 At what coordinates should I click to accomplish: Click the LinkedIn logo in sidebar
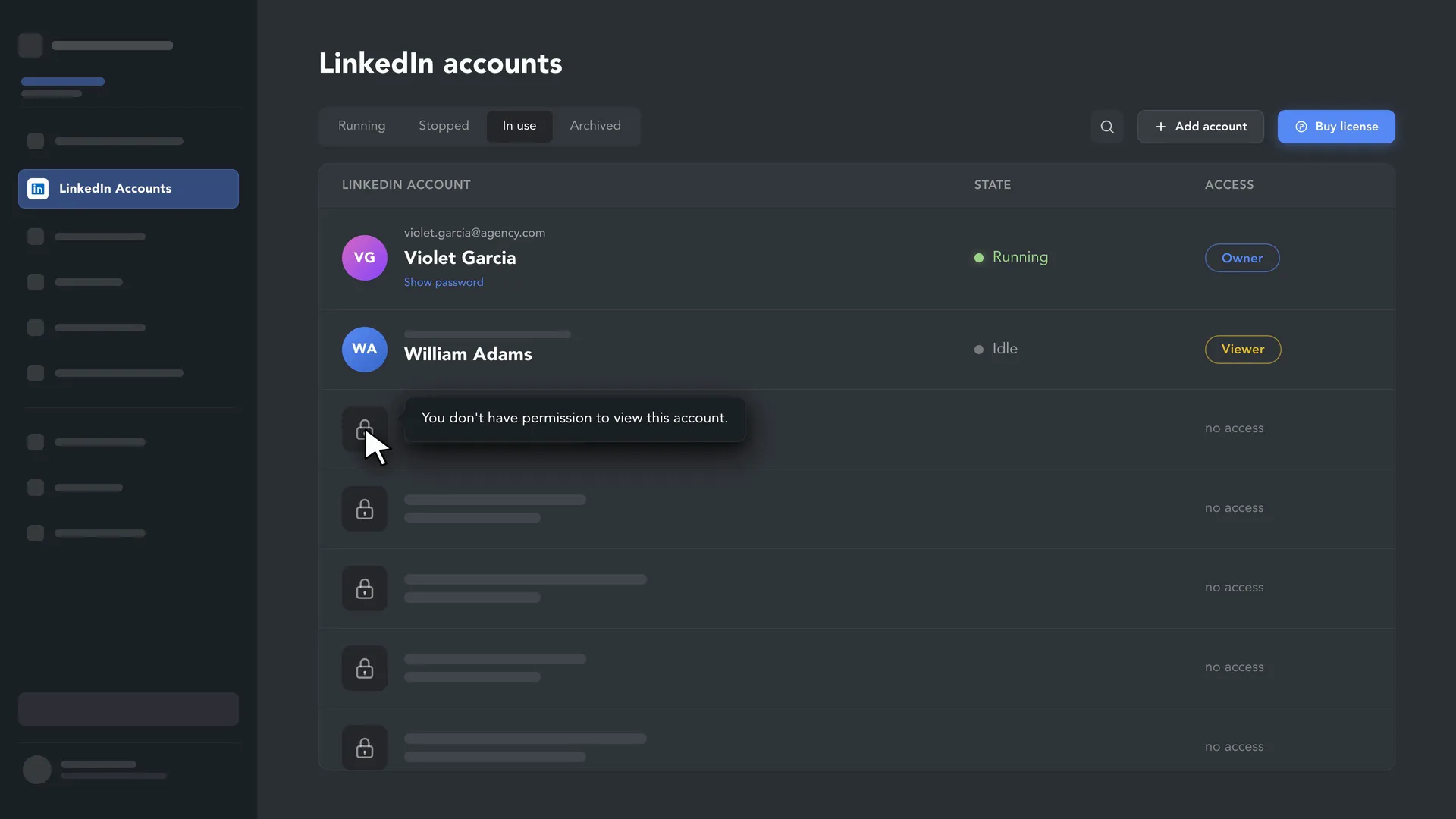[x=38, y=189]
